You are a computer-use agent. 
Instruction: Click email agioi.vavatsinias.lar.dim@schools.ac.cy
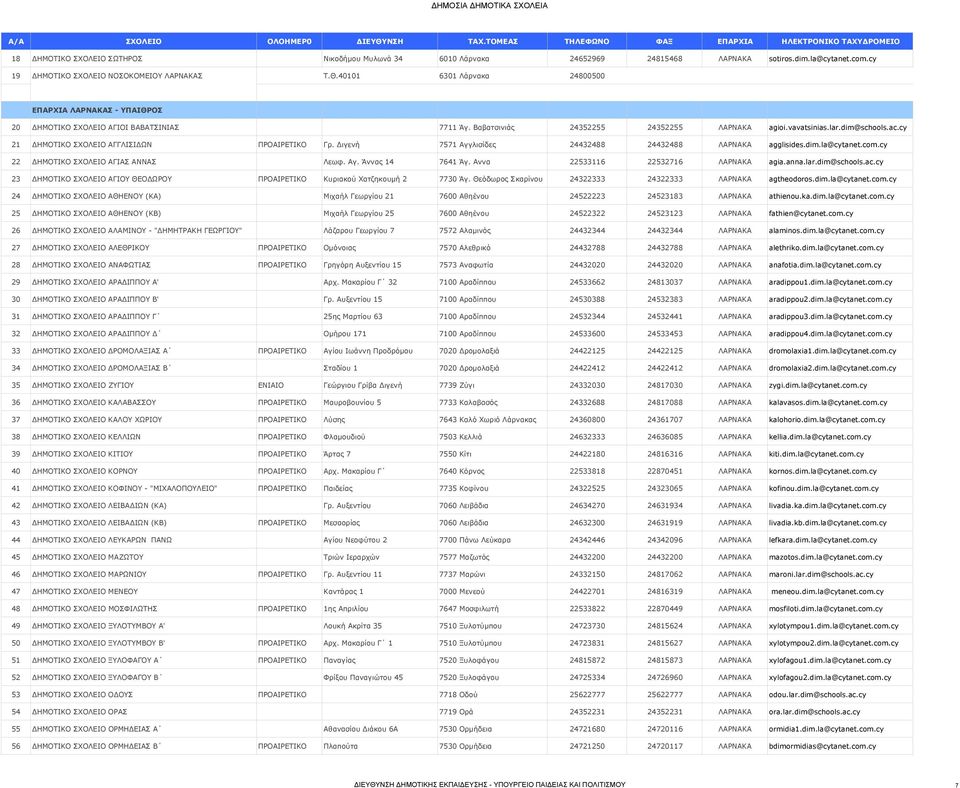[838, 127]
